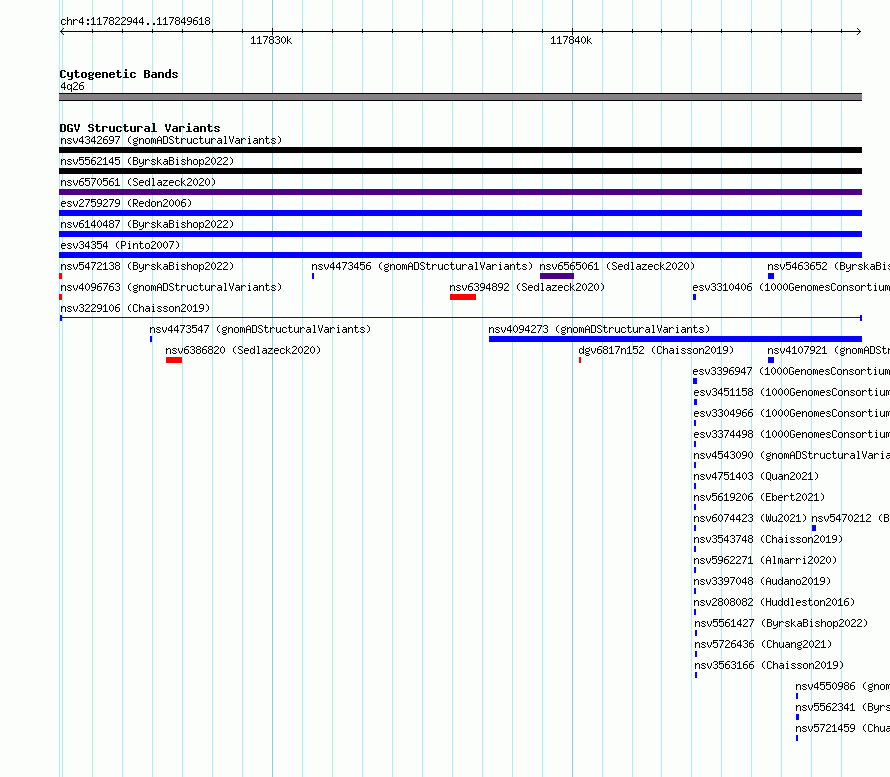Click the red bar under nsv6386820
Screen dimensions: 890x777
174,360
